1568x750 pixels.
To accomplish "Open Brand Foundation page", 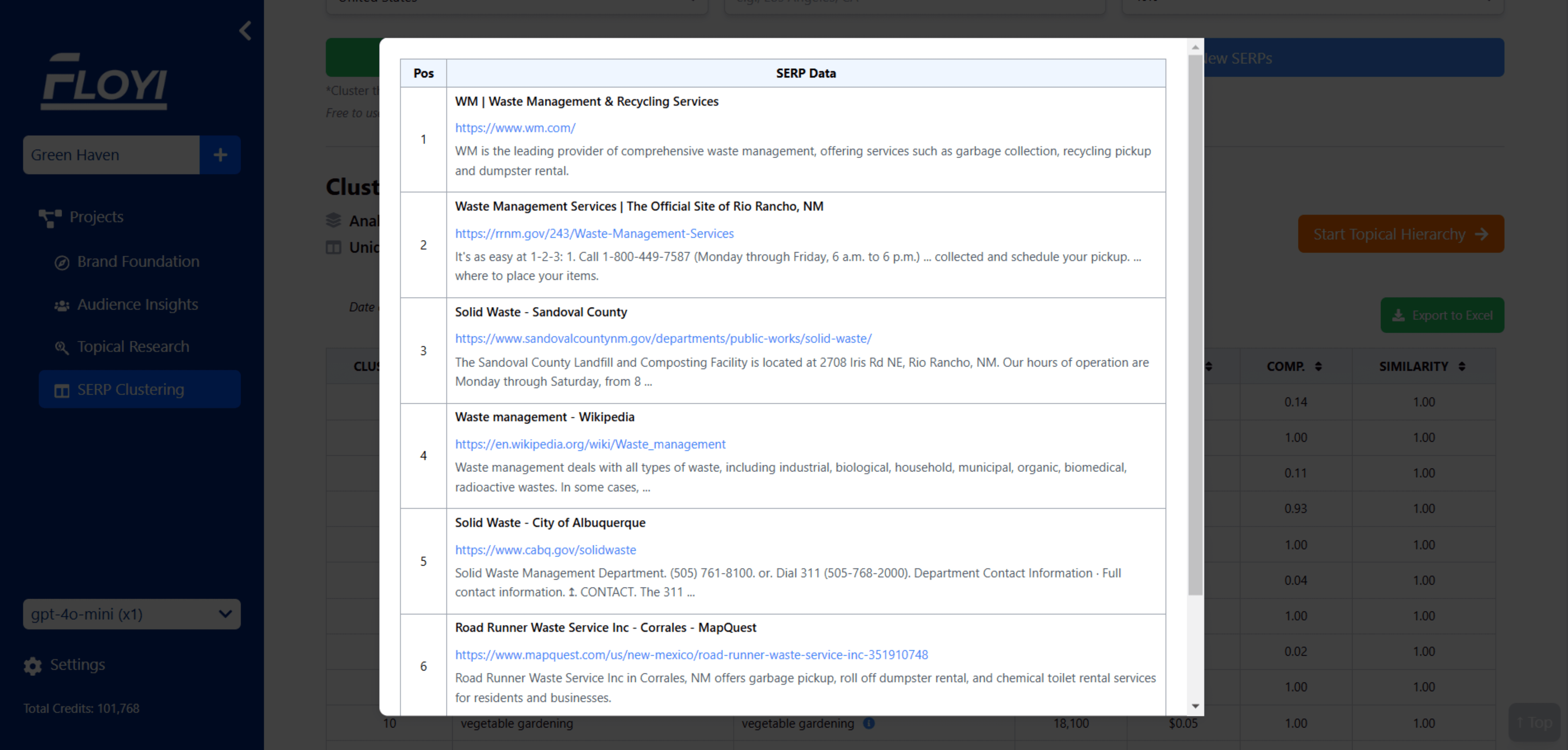I will point(138,262).
